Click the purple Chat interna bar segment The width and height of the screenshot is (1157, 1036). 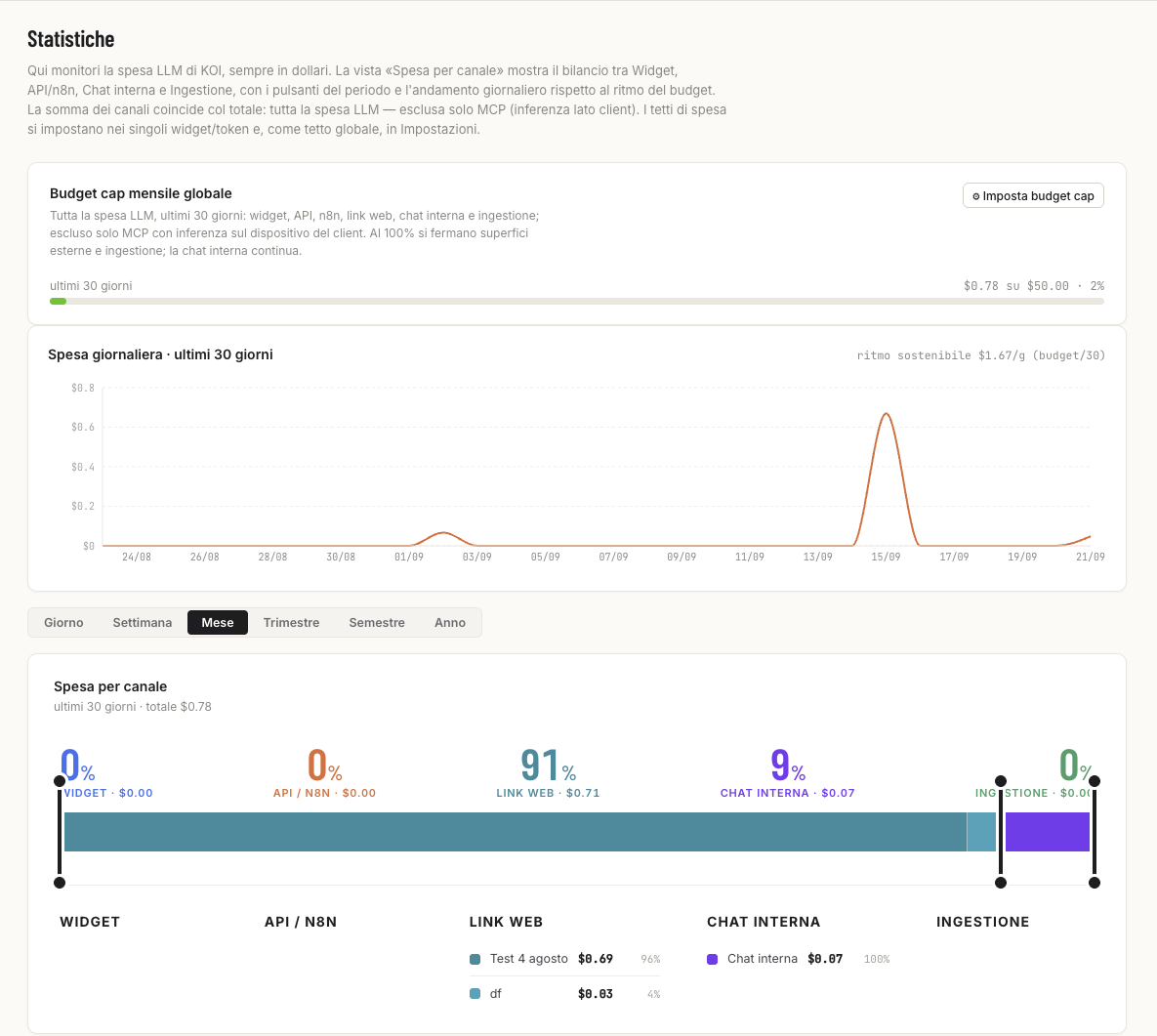[x=1048, y=832]
